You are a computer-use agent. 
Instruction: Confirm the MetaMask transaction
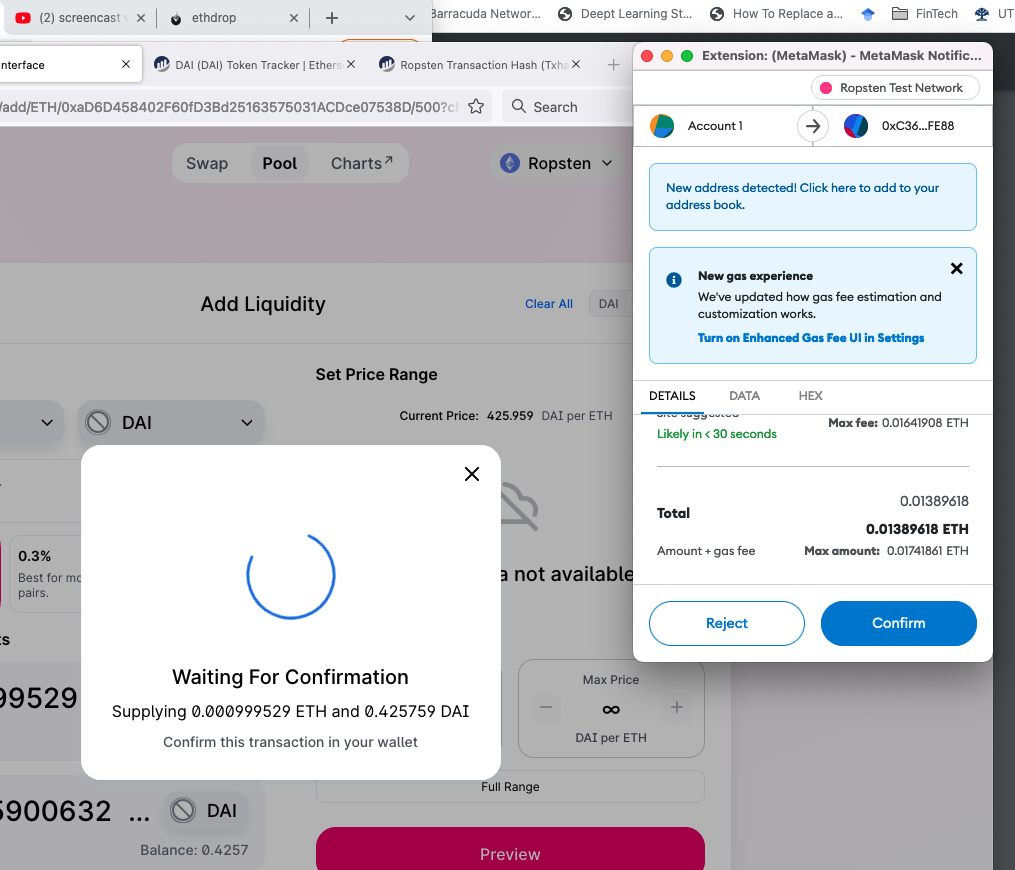click(898, 623)
